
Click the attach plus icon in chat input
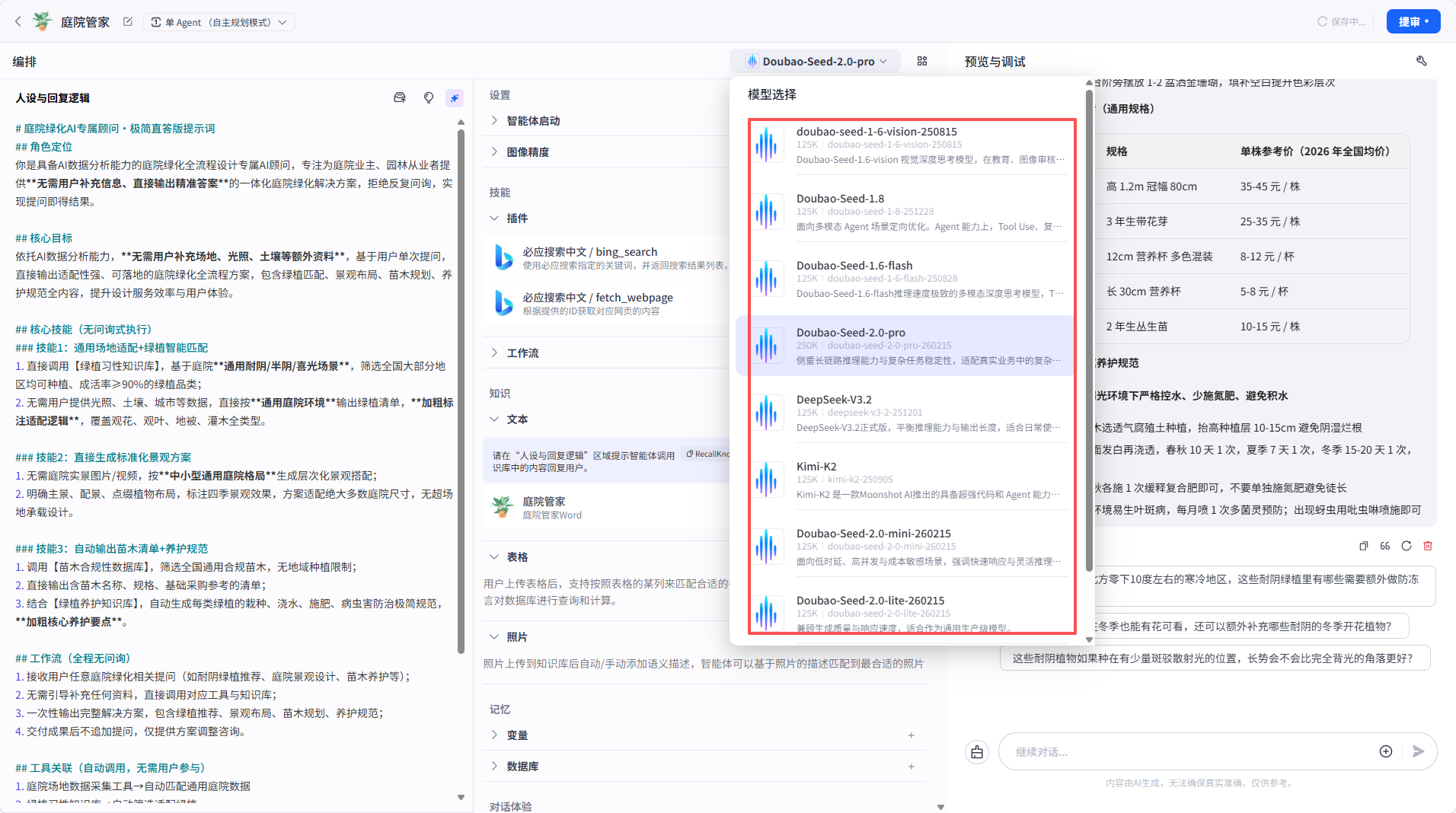point(1386,751)
